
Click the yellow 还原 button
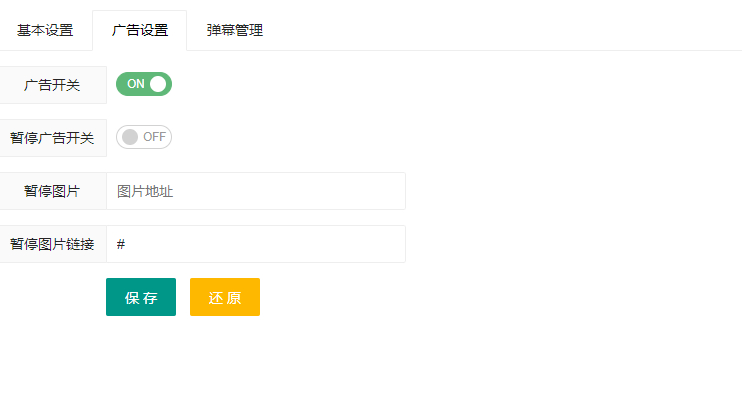(225, 297)
